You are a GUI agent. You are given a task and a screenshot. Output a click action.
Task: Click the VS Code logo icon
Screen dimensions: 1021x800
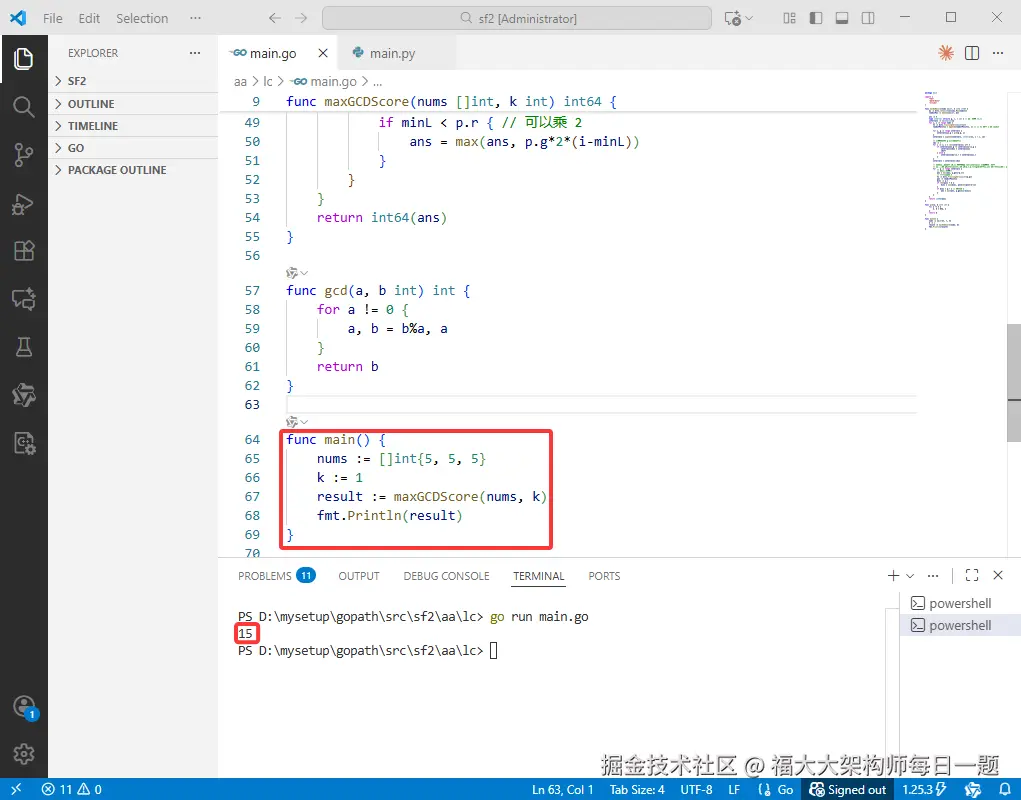pyautogui.click(x=18, y=18)
